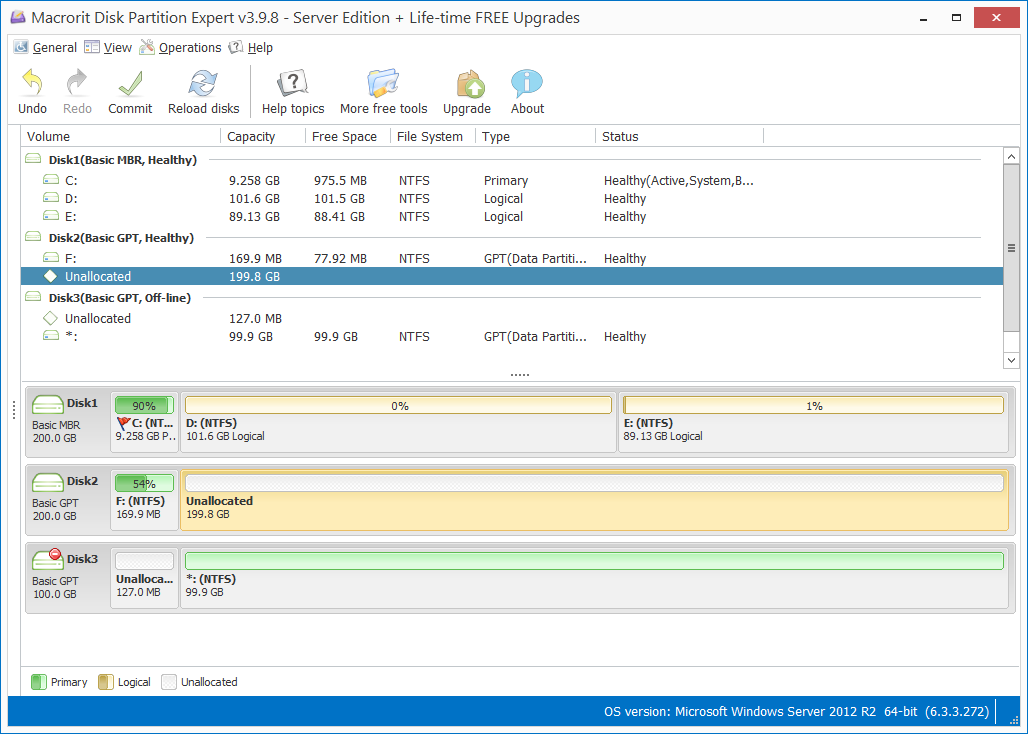Image resolution: width=1028 pixels, height=734 pixels.
Task: Click scroll down arrow of volume list
Action: (1011, 360)
